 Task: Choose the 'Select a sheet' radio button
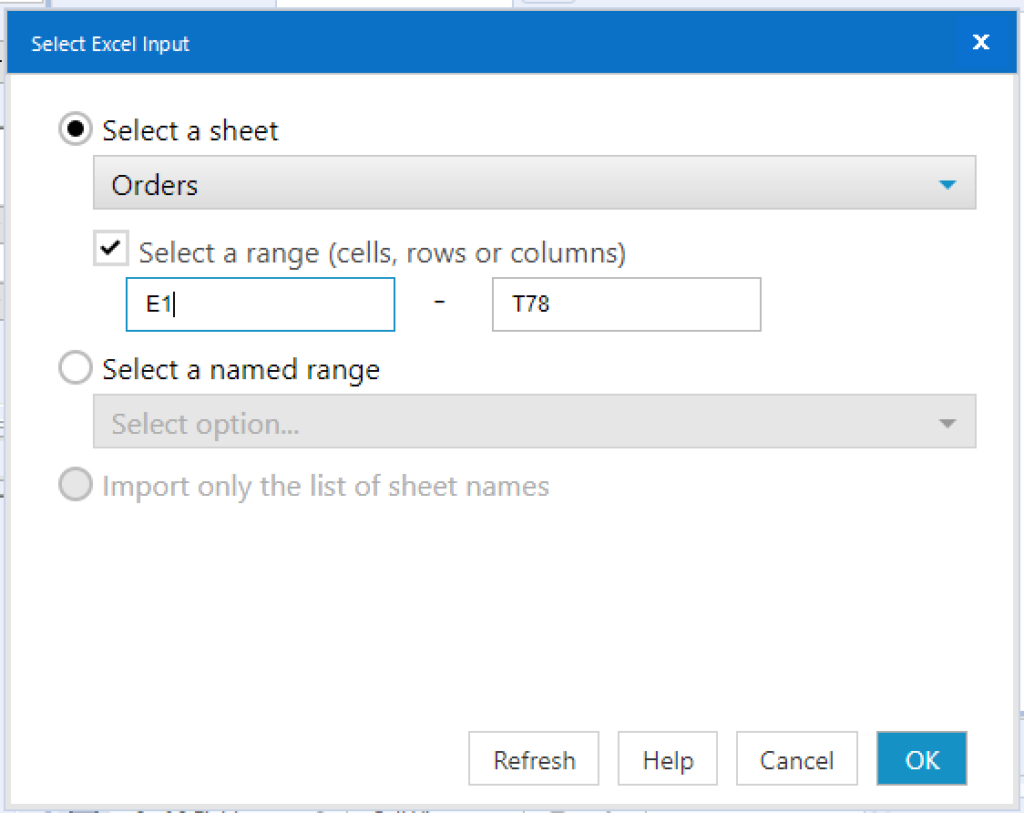click(x=76, y=130)
